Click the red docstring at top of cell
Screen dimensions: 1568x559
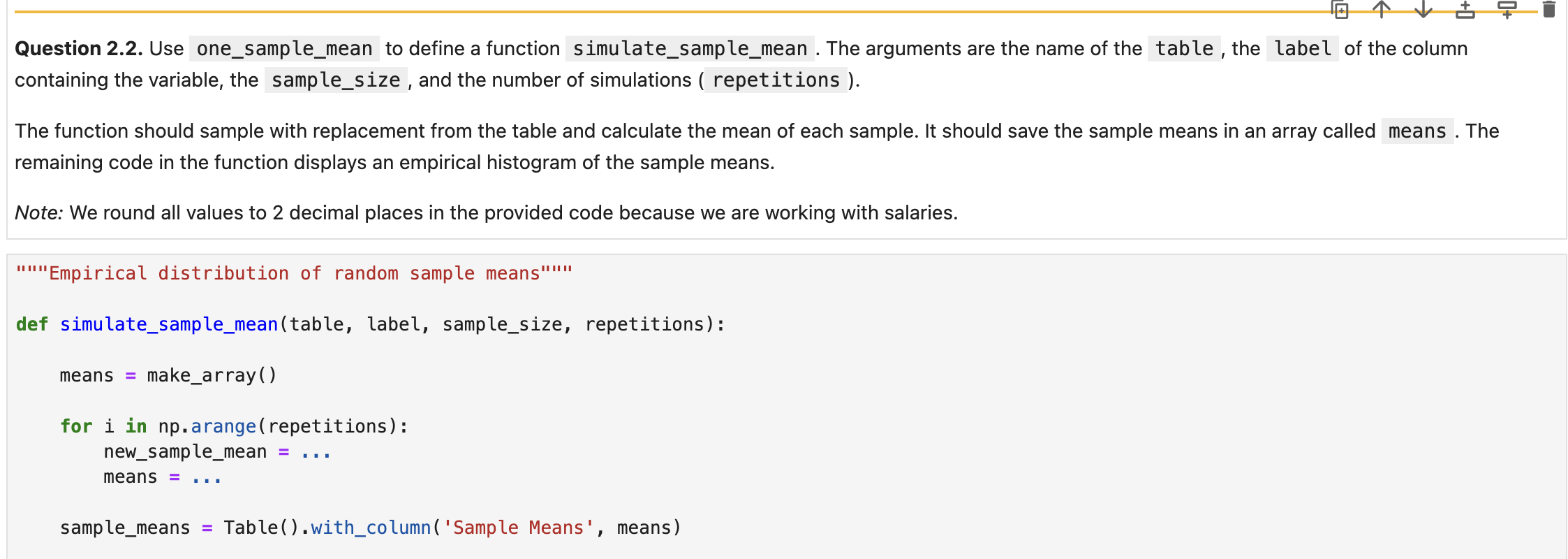pos(293,273)
